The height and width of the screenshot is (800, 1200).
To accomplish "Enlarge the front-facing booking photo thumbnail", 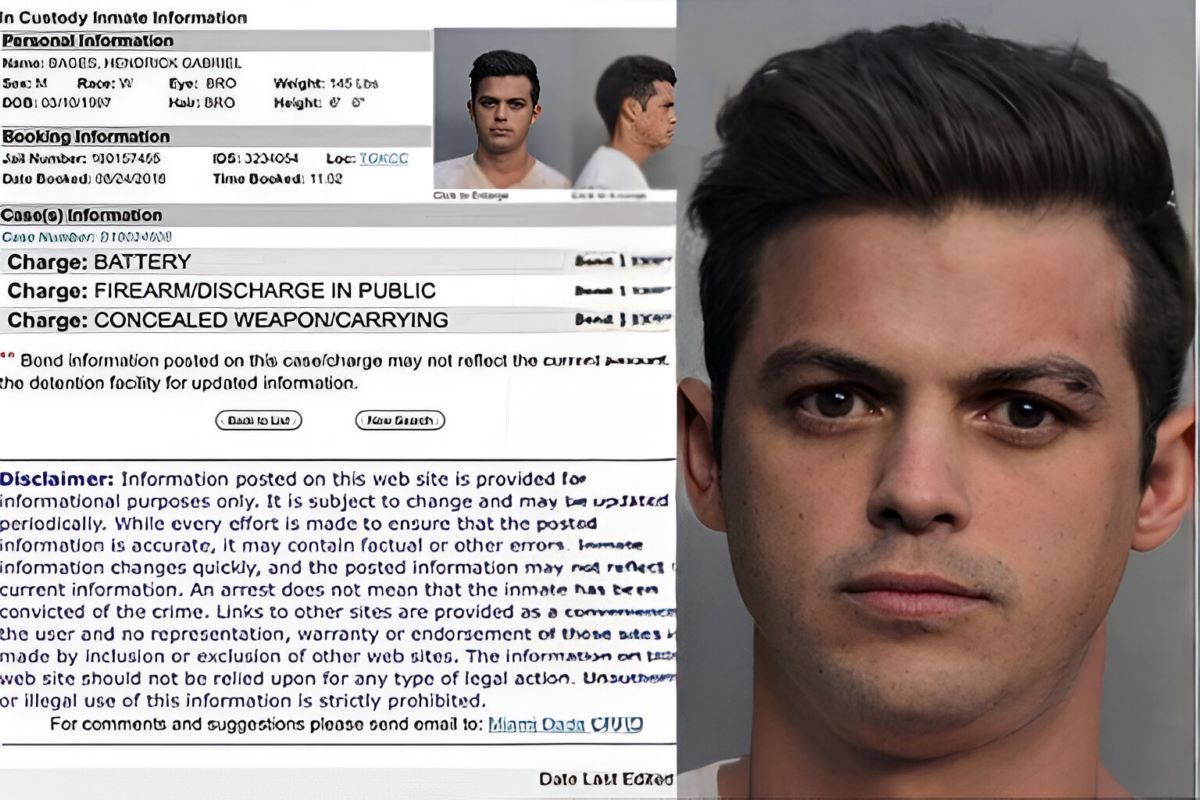I will (x=503, y=118).
